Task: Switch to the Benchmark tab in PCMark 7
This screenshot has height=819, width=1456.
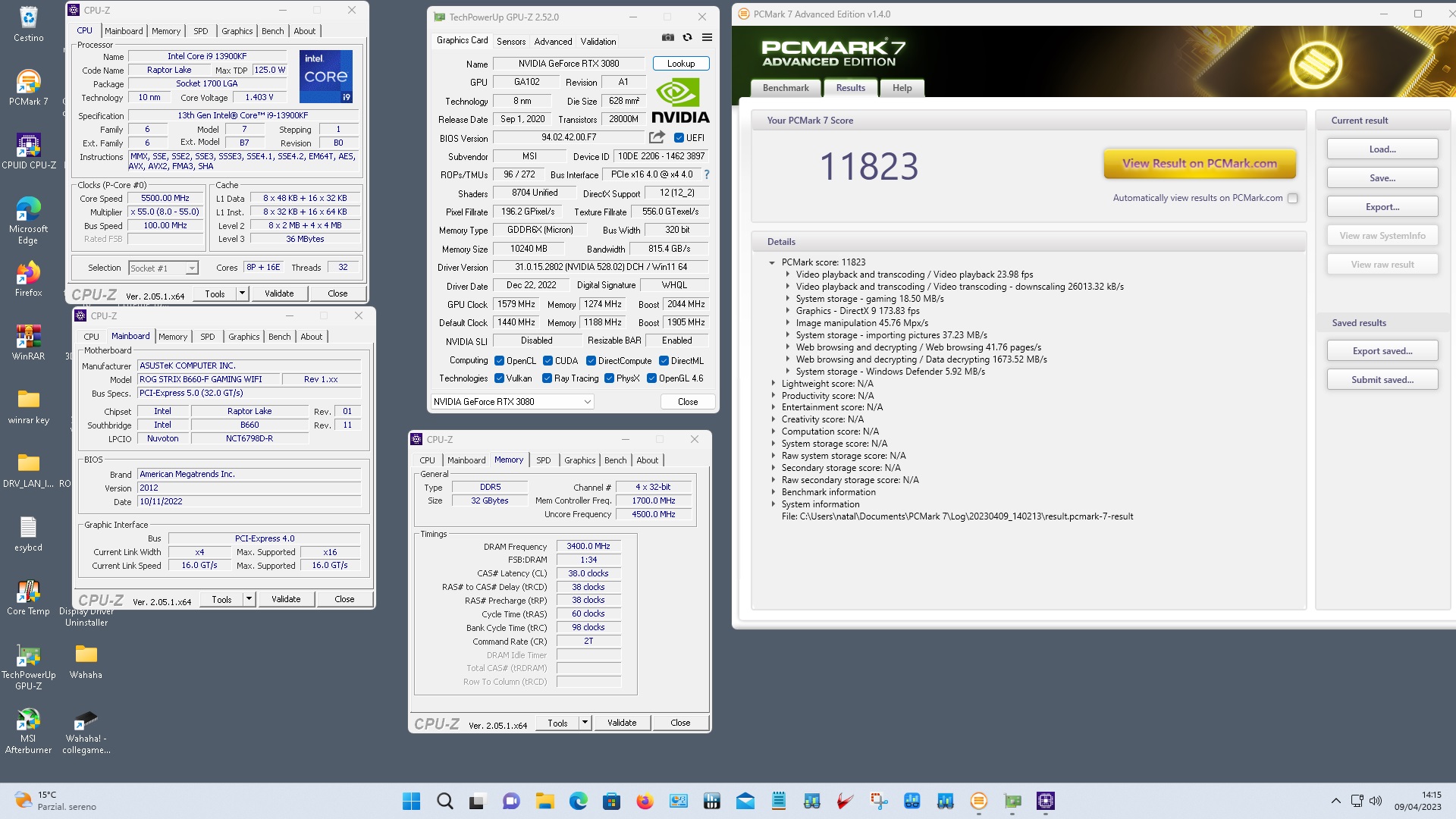Action: coord(786,88)
